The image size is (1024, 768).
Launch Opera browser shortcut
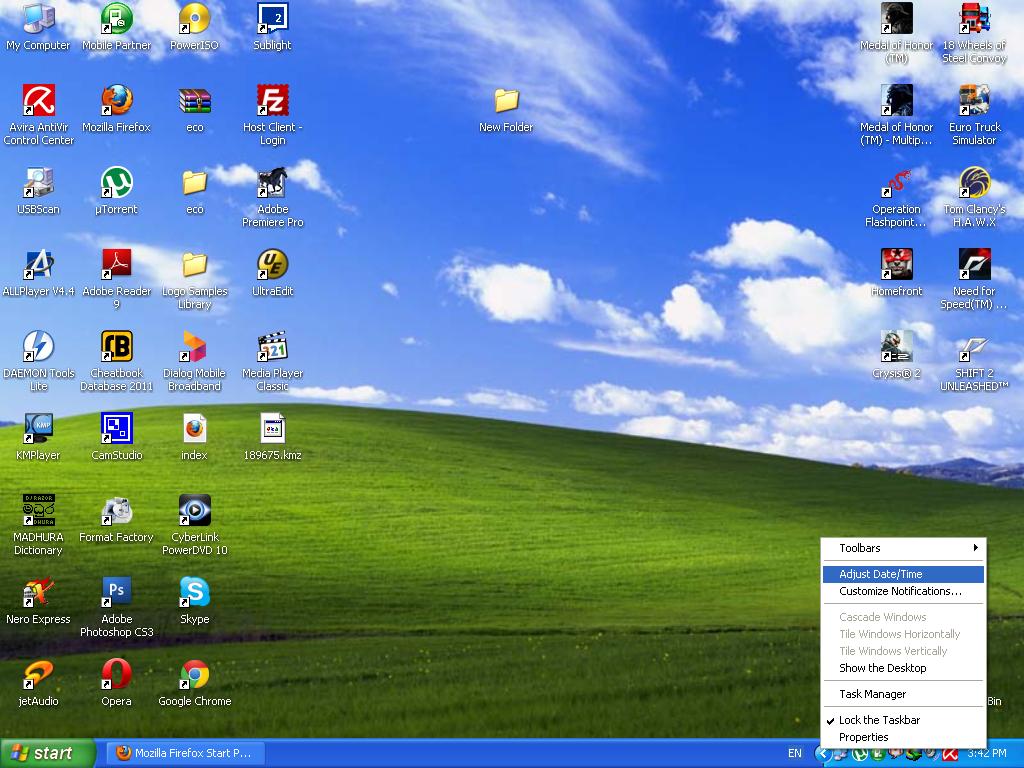(116, 682)
